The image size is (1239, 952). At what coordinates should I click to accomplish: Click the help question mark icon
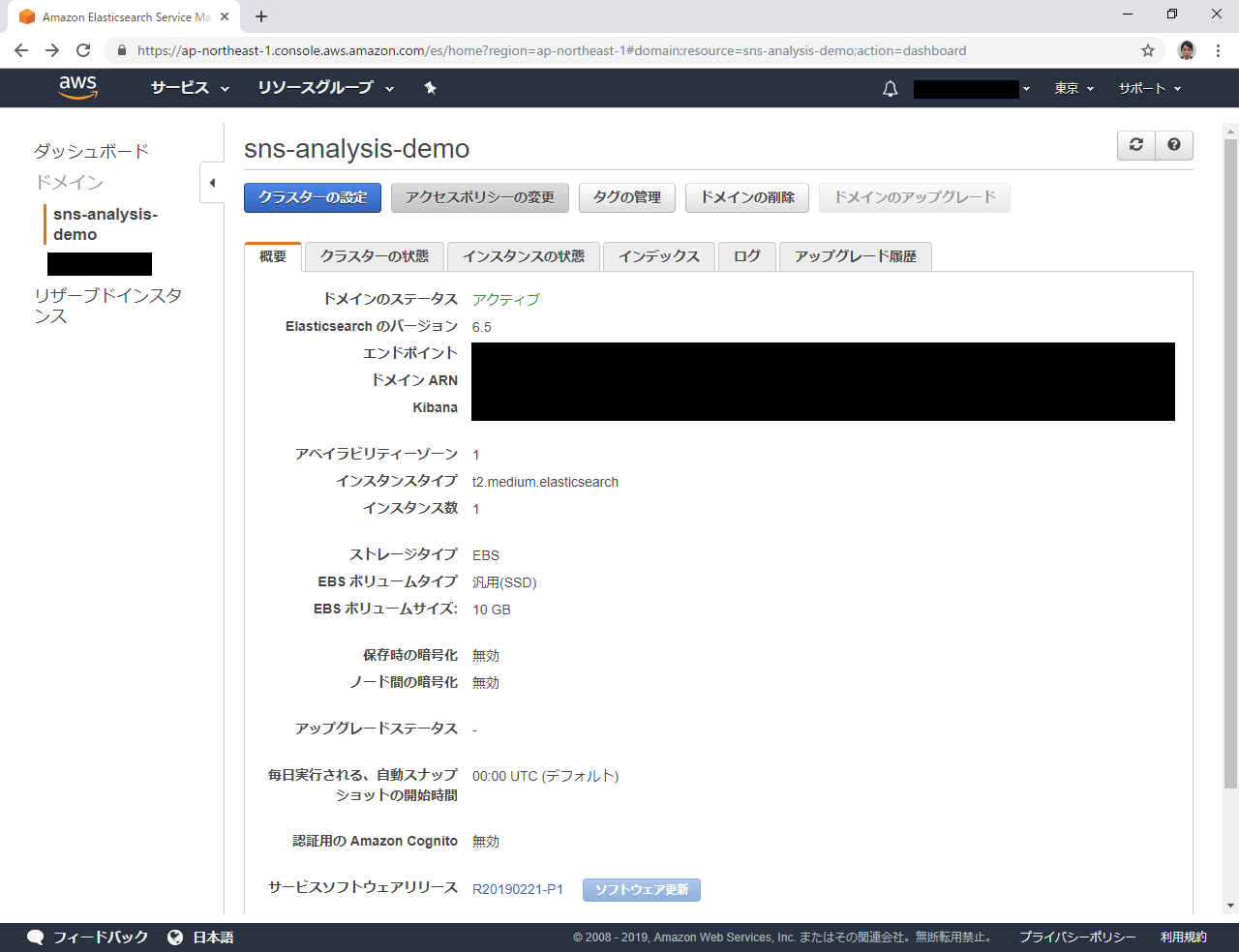point(1174,145)
